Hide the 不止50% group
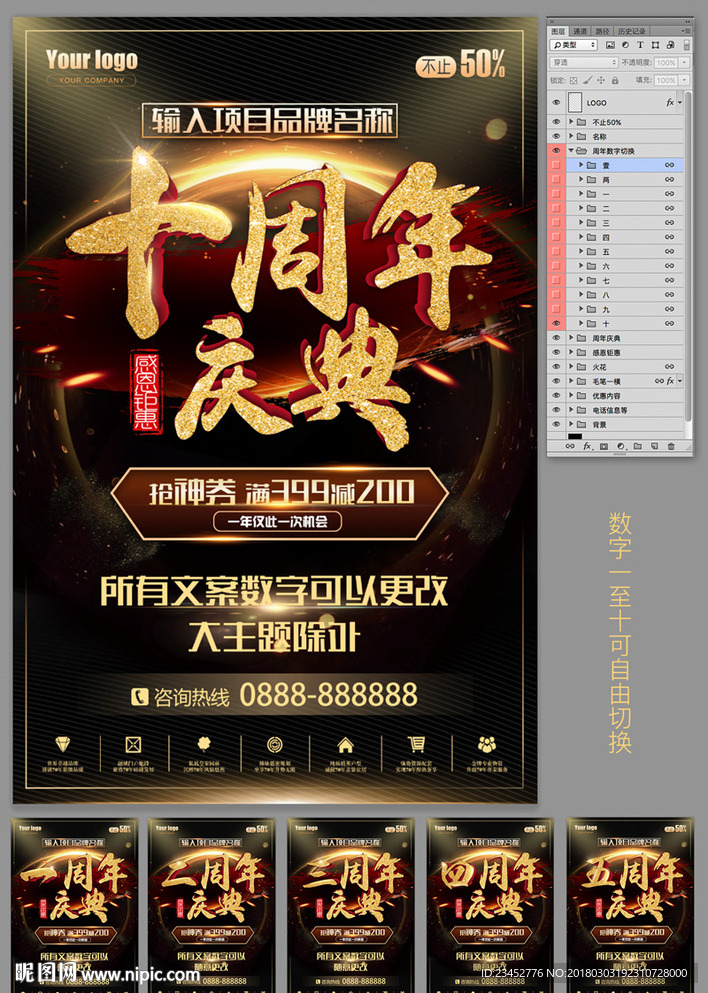This screenshot has height=993, width=708. [x=557, y=122]
